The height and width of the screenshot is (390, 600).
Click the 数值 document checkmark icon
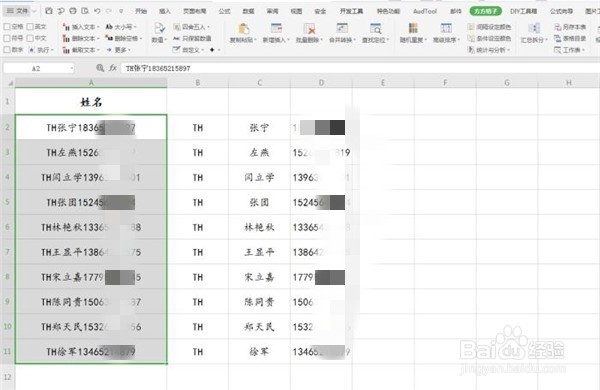[159, 28]
